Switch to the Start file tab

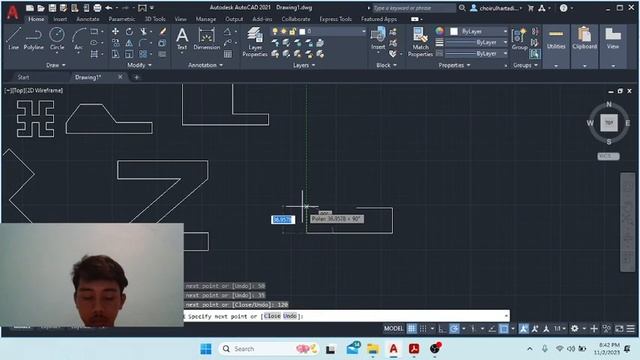23,77
